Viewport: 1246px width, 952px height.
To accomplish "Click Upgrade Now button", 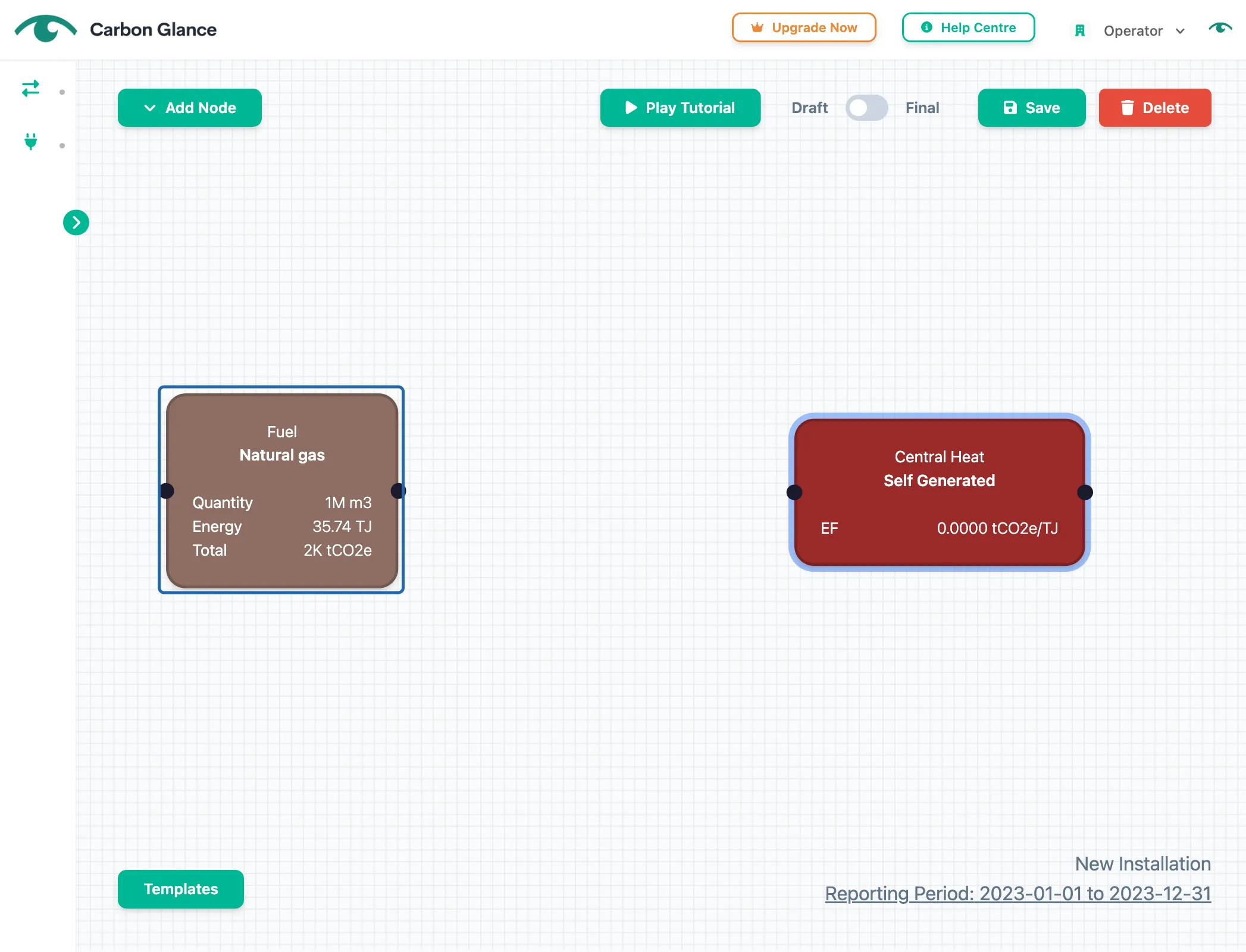I will (x=804, y=27).
